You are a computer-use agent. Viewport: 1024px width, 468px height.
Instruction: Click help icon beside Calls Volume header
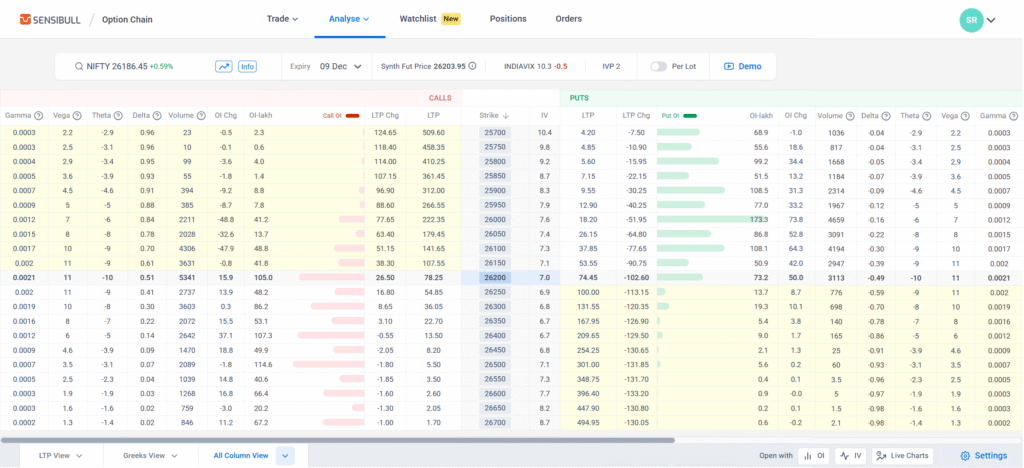click(x=201, y=116)
